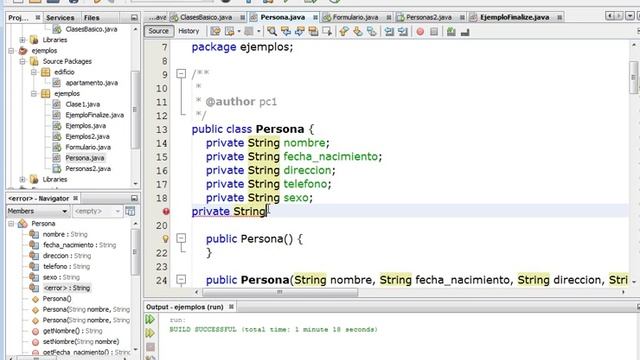
Task: Toggle Highlight Search in editor toolbar
Action: pyautogui.click(x=313, y=31)
